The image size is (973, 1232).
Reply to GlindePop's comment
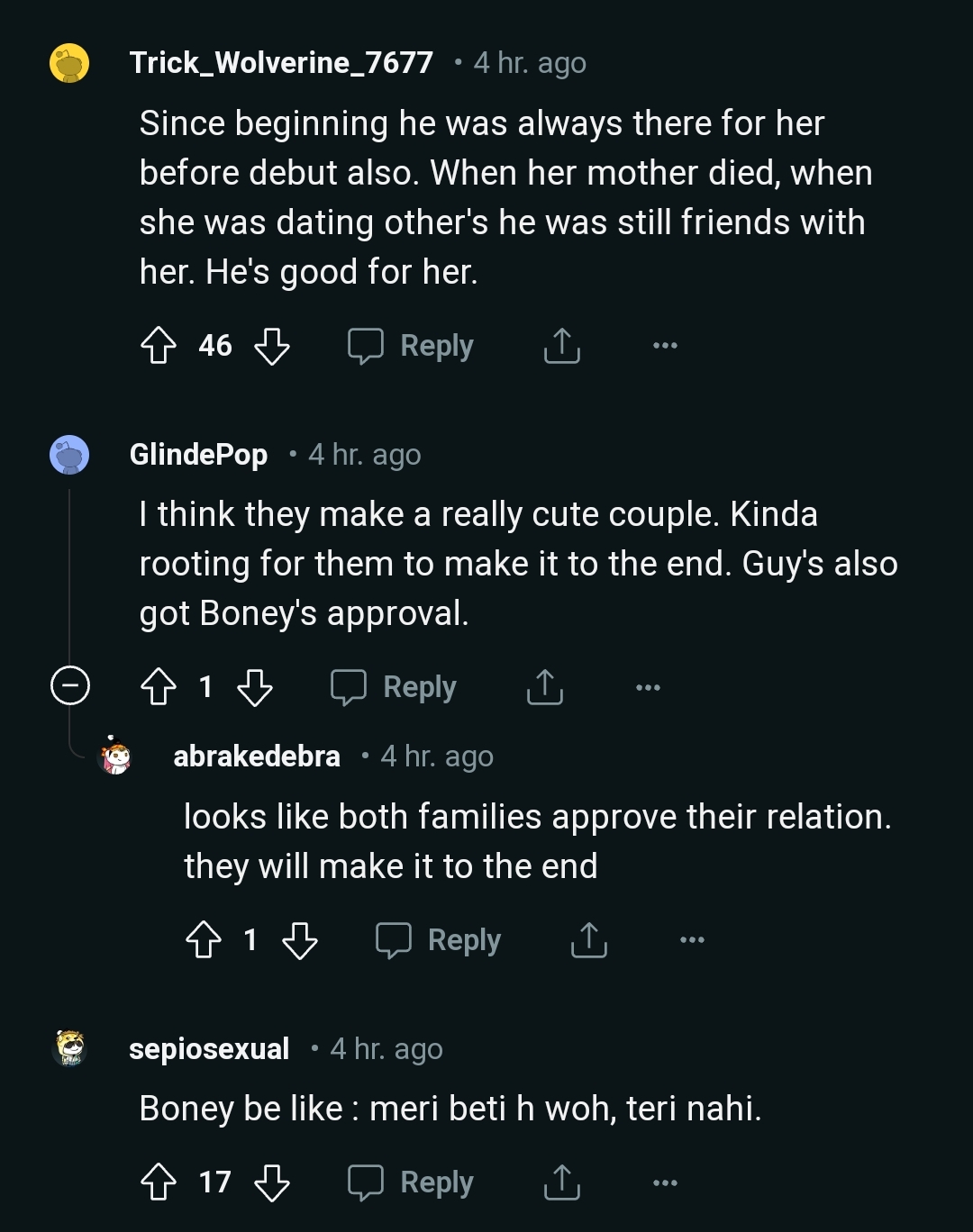coord(395,687)
